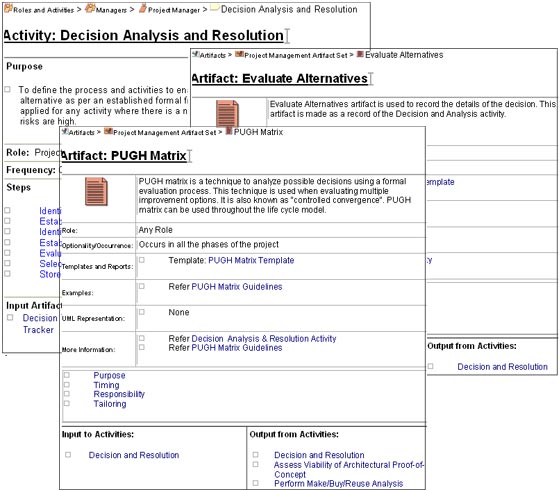Jump to the Timing section link
The height and width of the screenshot is (491, 560).
click(106, 385)
